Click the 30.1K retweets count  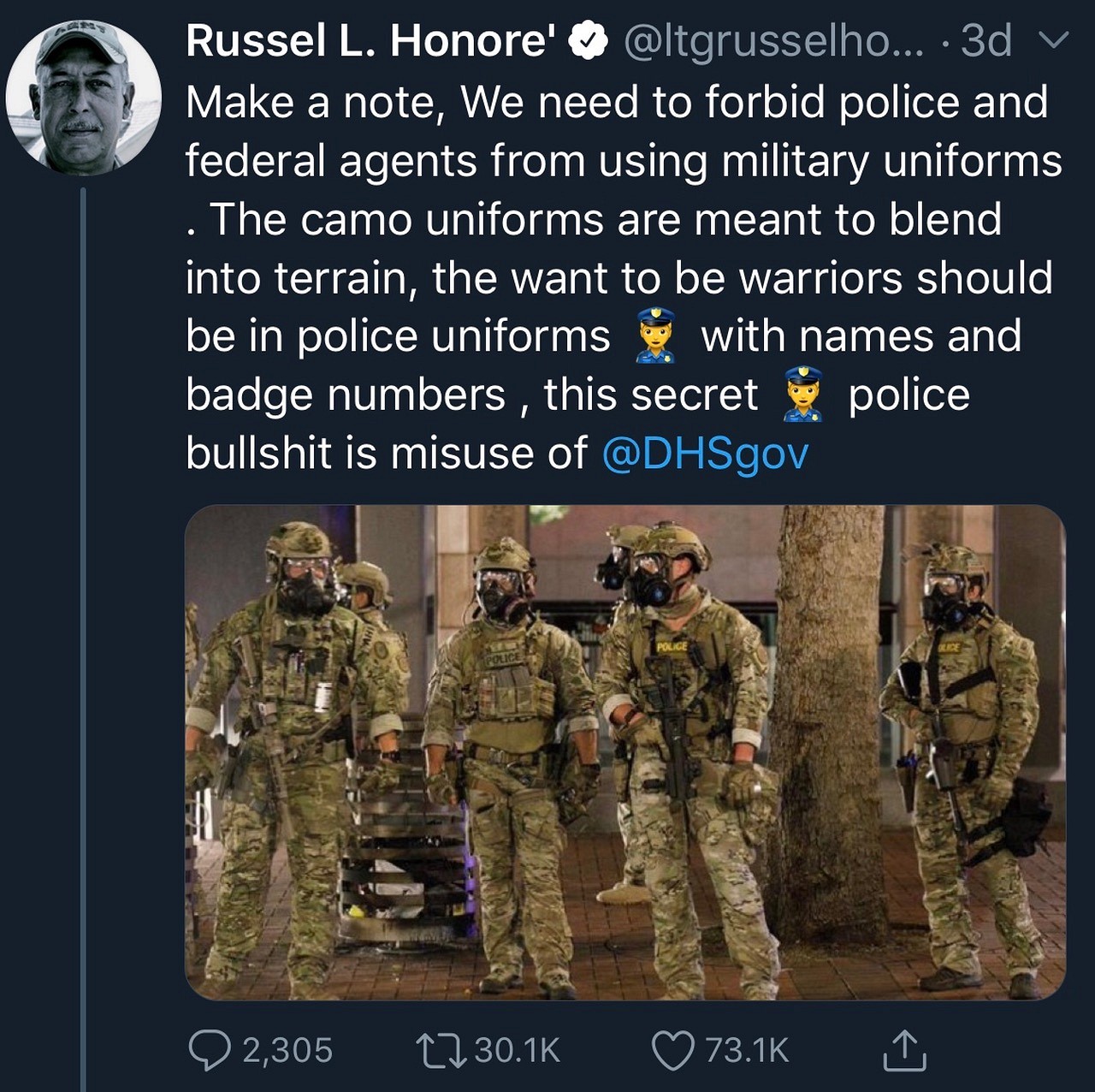pos(517,1050)
